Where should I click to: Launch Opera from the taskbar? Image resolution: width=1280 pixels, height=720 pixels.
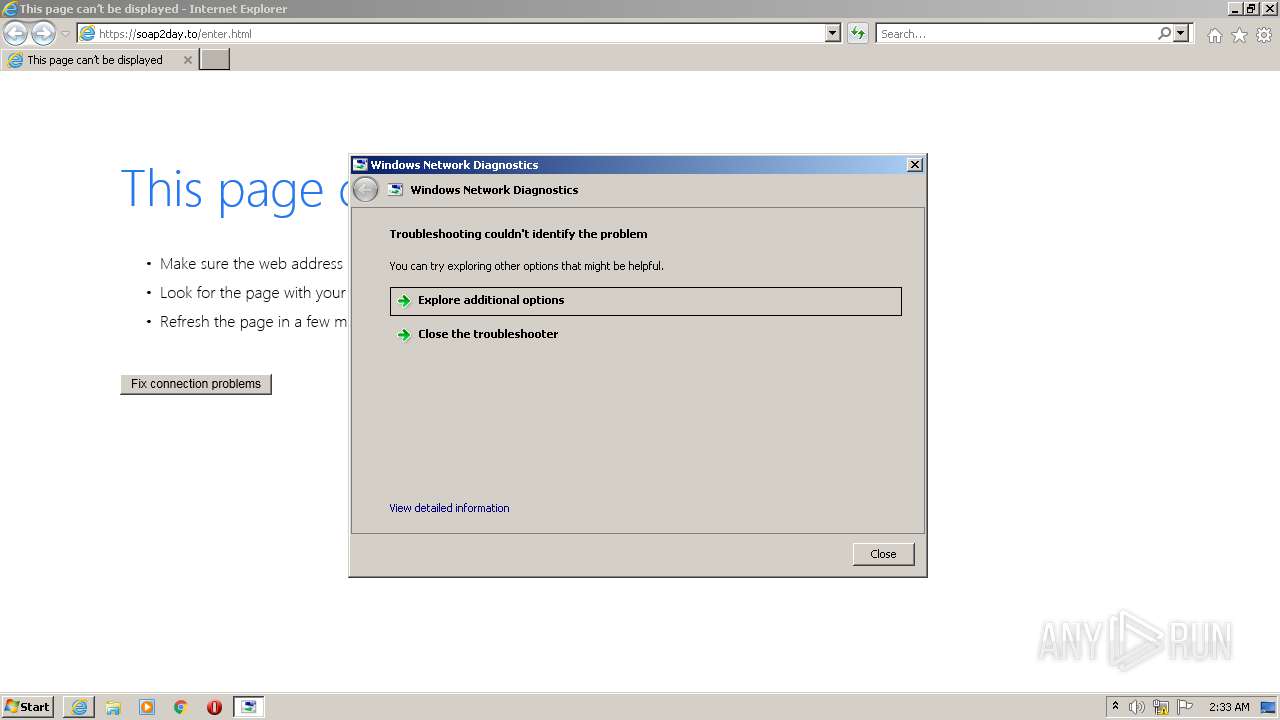(214, 707)
